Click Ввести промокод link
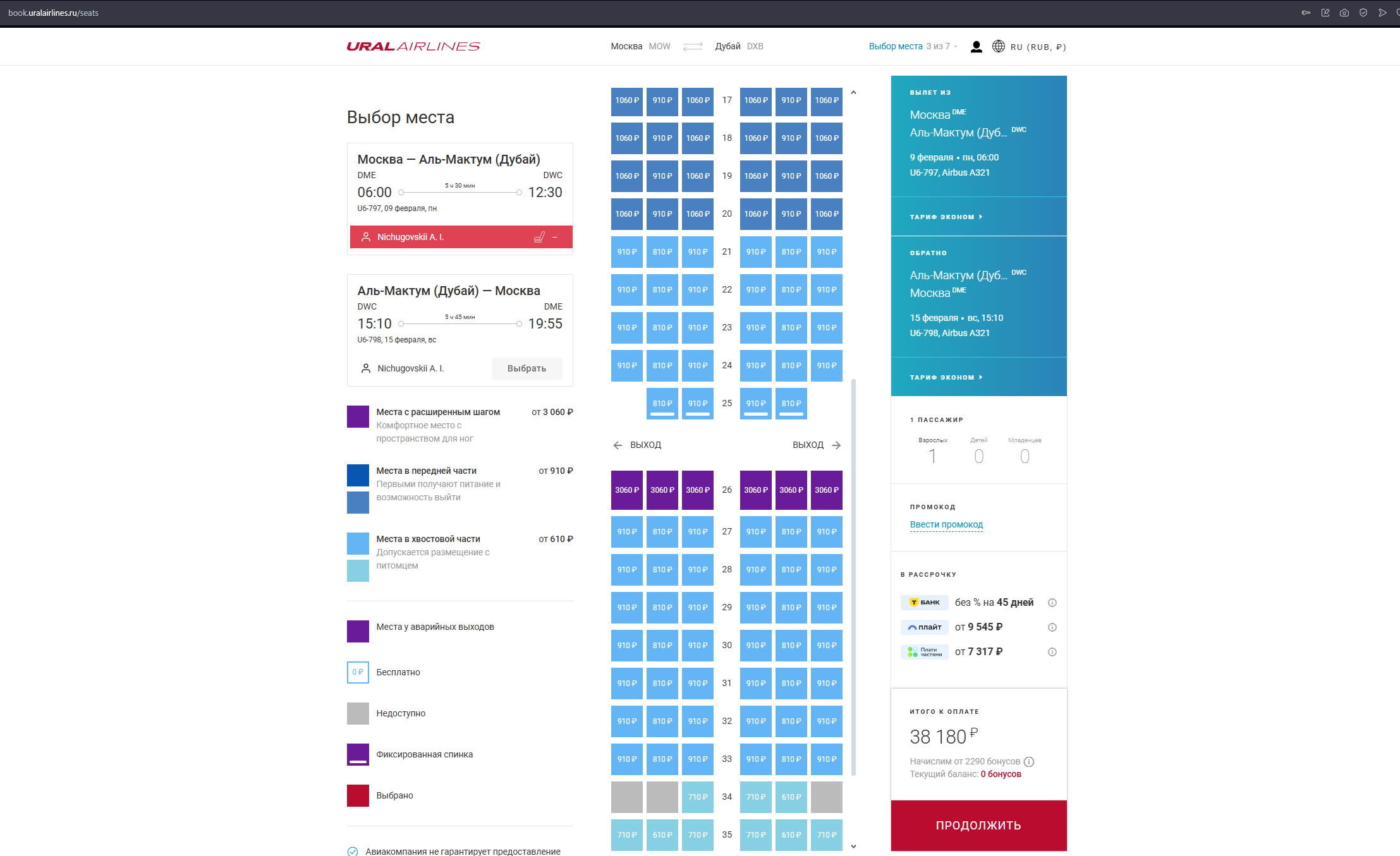 [x=946, y=524]
